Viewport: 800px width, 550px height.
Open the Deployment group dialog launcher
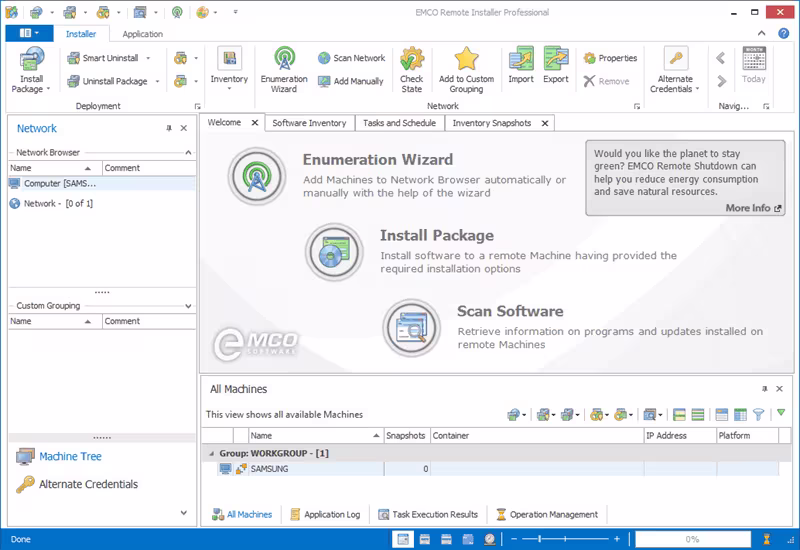click(197, 106)
